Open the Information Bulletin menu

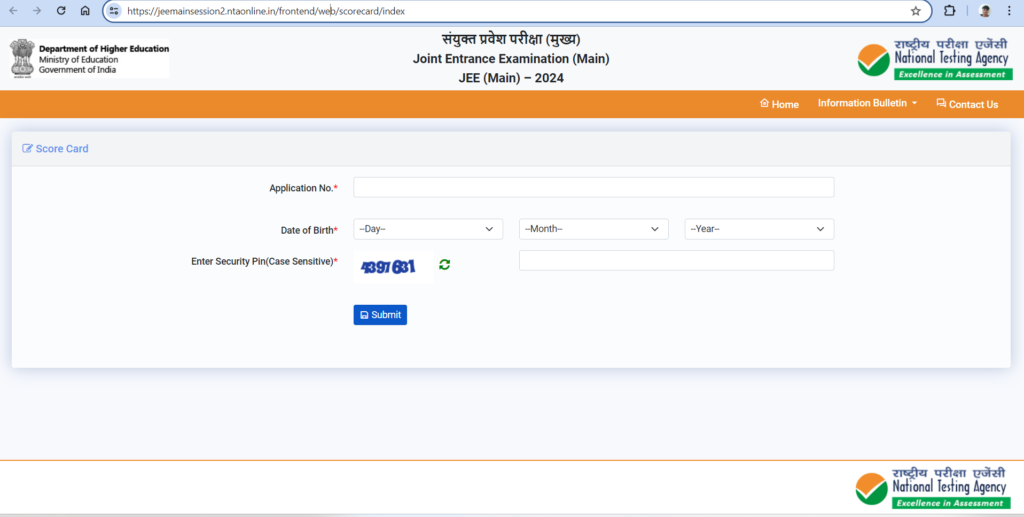point(866,104)
